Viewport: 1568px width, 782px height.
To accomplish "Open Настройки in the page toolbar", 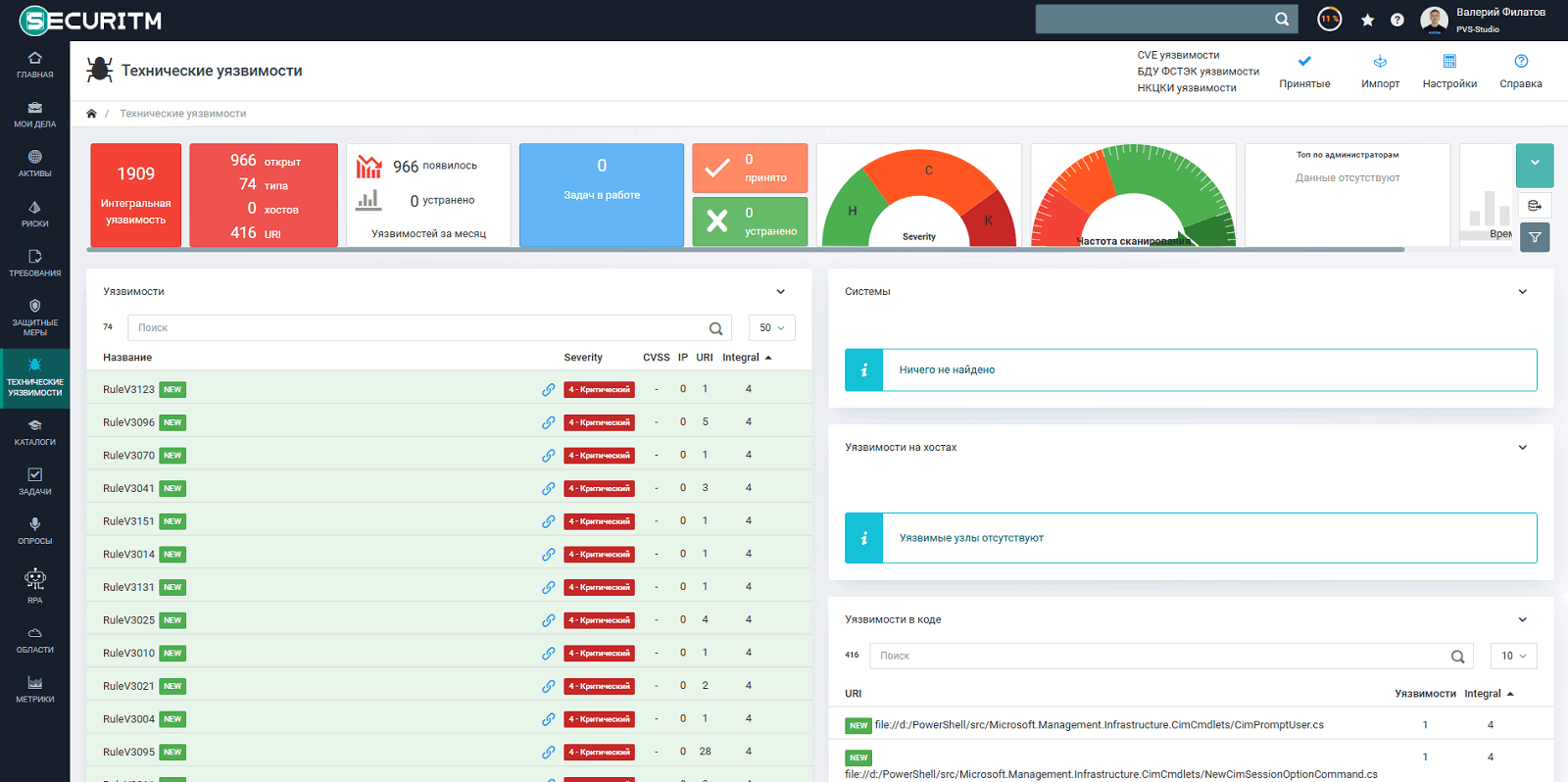I will coord(1449,72).
